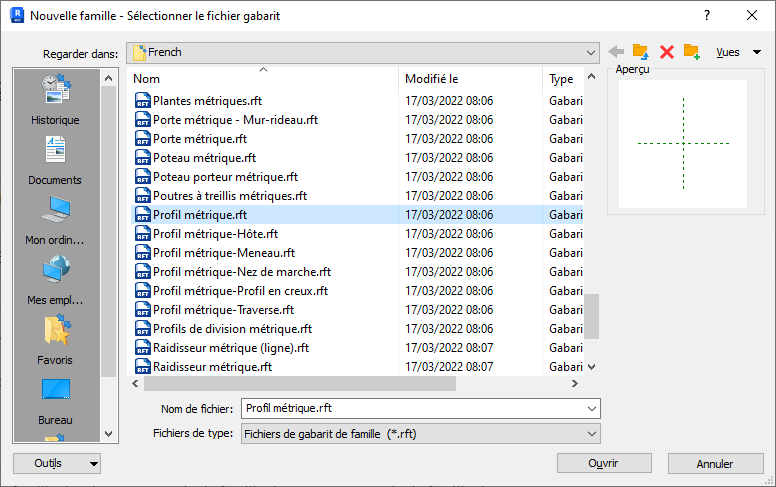Select Mon ordinateur sidebar shortcut
Screen dimensions: 776x487
pyautogui.click(x=55, y=218)
